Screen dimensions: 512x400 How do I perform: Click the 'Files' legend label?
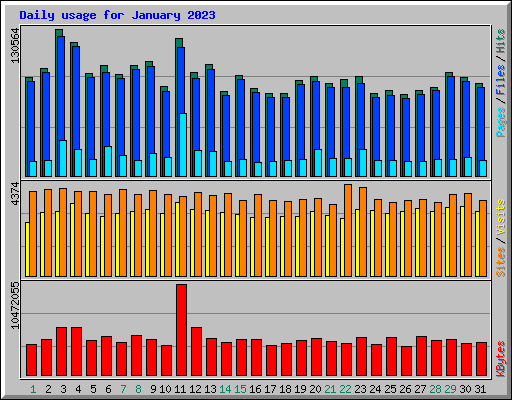pos(501,79)
